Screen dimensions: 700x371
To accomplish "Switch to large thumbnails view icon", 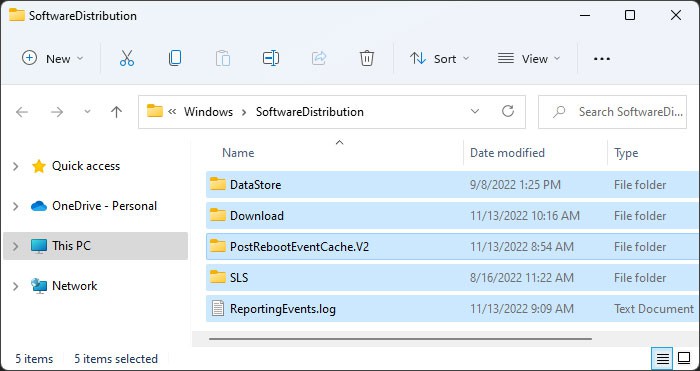I will 684,358.
